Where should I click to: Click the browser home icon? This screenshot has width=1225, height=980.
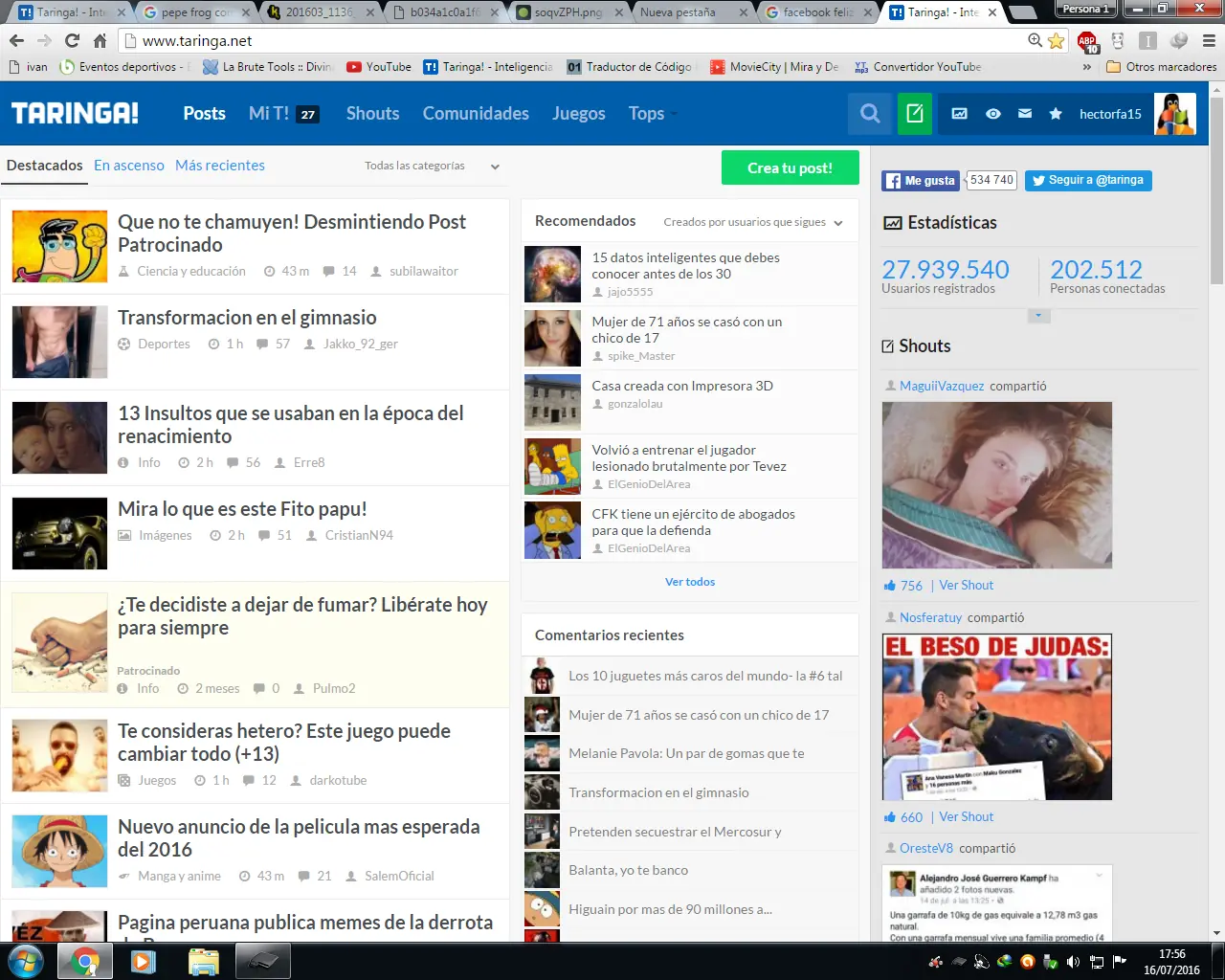point(100,40)
